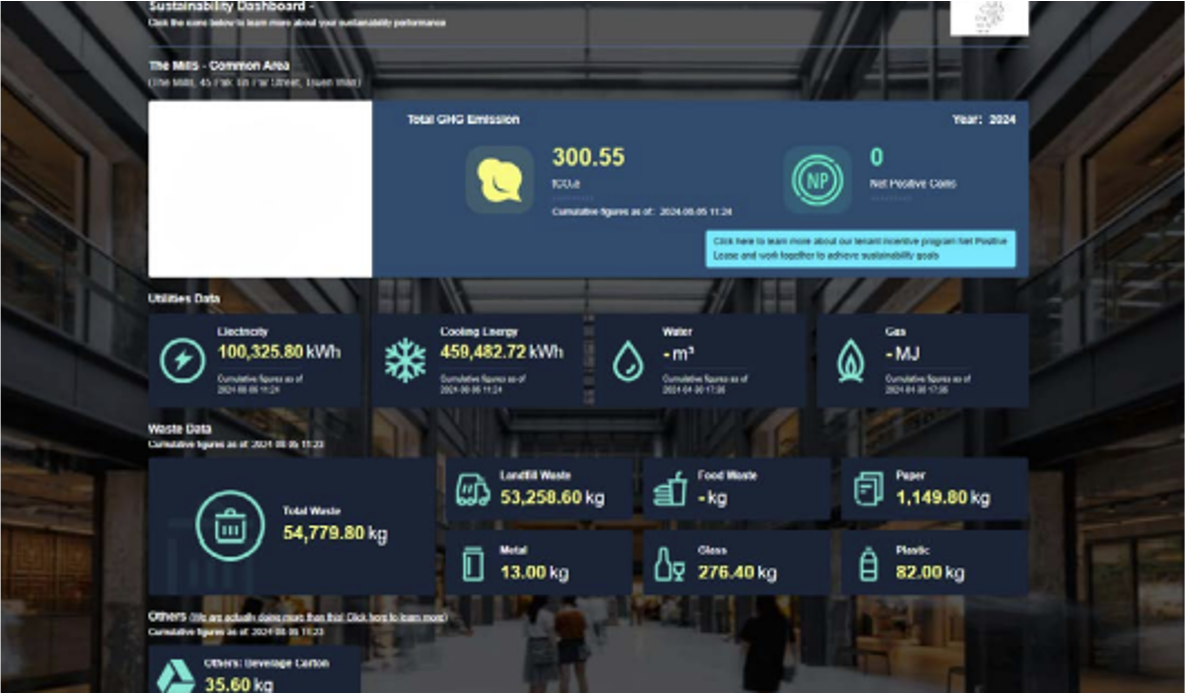Open the Food Waste icon

pyautogui.click(x=669, y=489)
